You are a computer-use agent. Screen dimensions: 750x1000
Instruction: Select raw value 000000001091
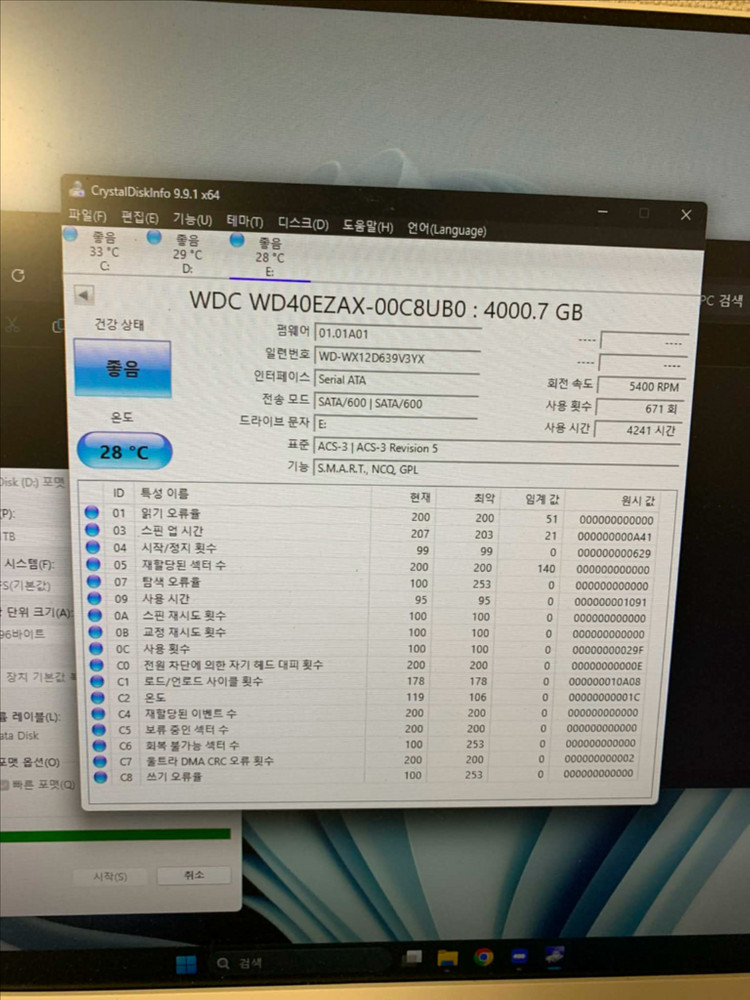(610, 602)
